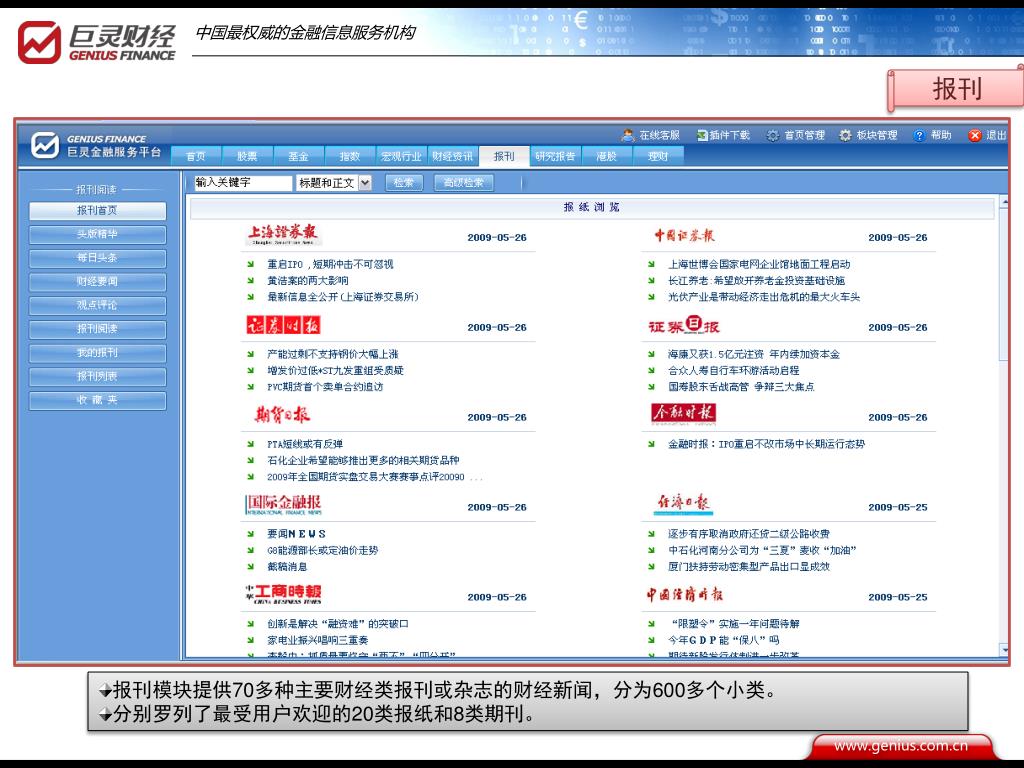Click arrow bullet beside 上海世博会 headline
Image resolution: width=1024 pixels, height=768 pixels.
click(651, 264)
